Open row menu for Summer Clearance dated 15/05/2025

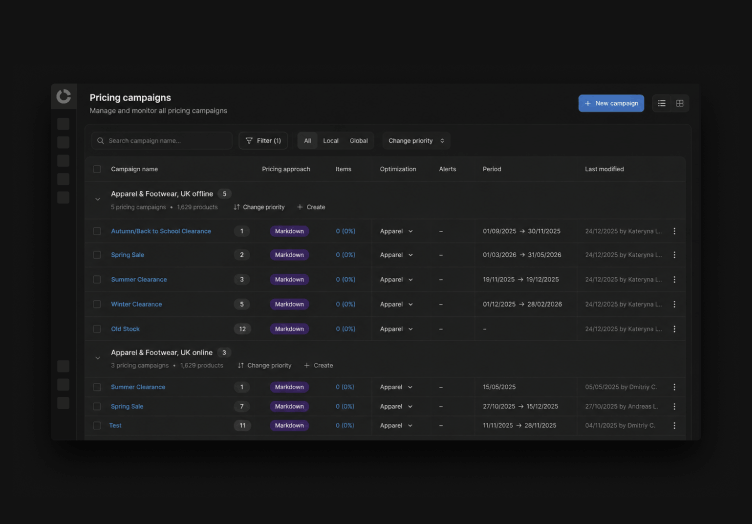pyautogui.click(x=674, y=387)
